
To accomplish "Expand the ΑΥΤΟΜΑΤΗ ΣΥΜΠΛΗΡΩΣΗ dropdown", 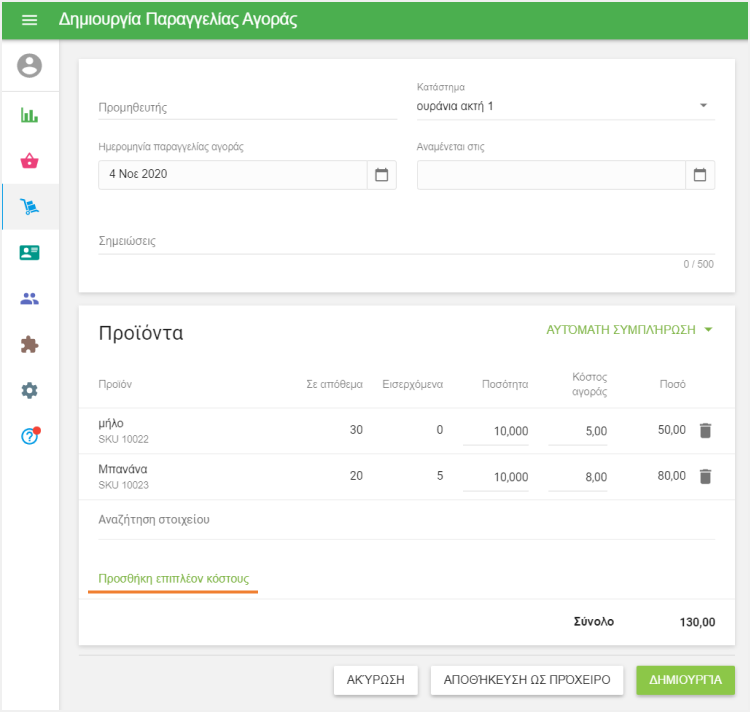I will point(630,329).
